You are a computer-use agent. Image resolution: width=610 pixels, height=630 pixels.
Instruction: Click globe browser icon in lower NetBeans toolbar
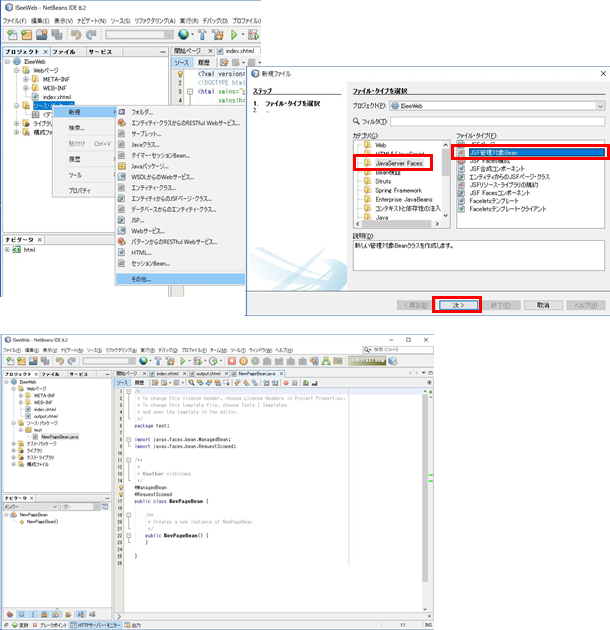[x=143, y=361]
